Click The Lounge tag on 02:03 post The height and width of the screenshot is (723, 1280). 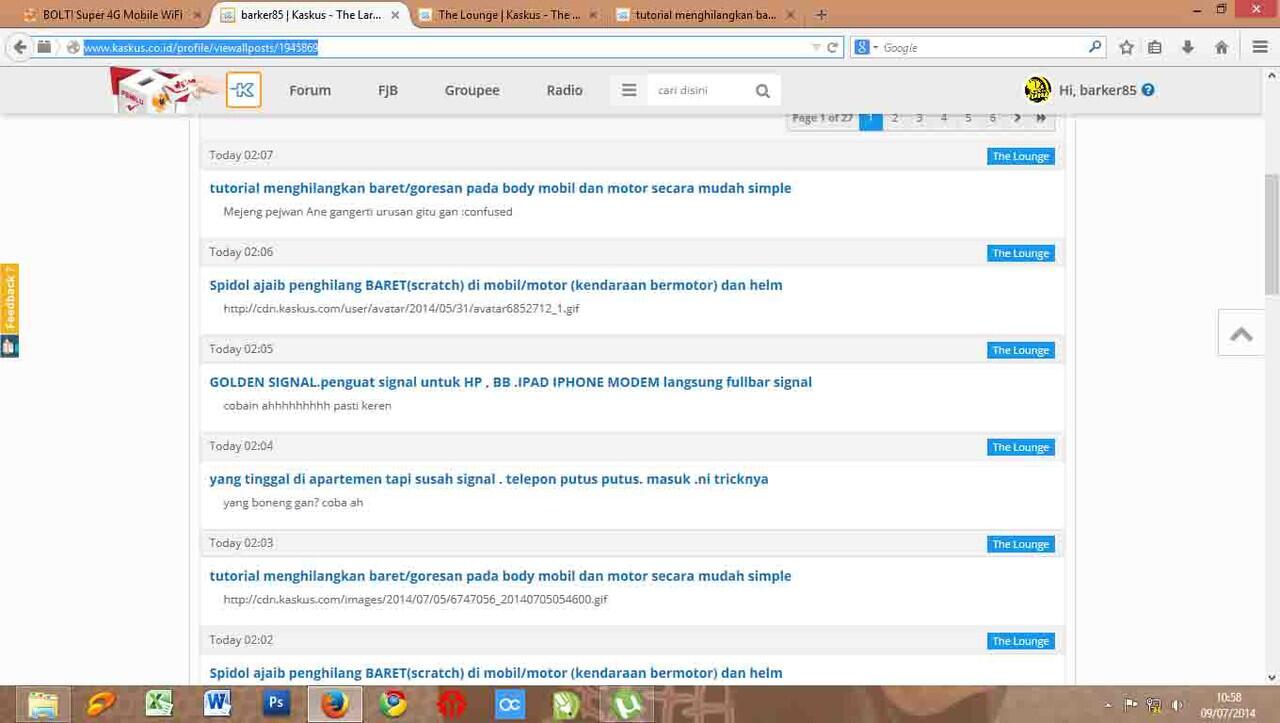pos(1020,544)
